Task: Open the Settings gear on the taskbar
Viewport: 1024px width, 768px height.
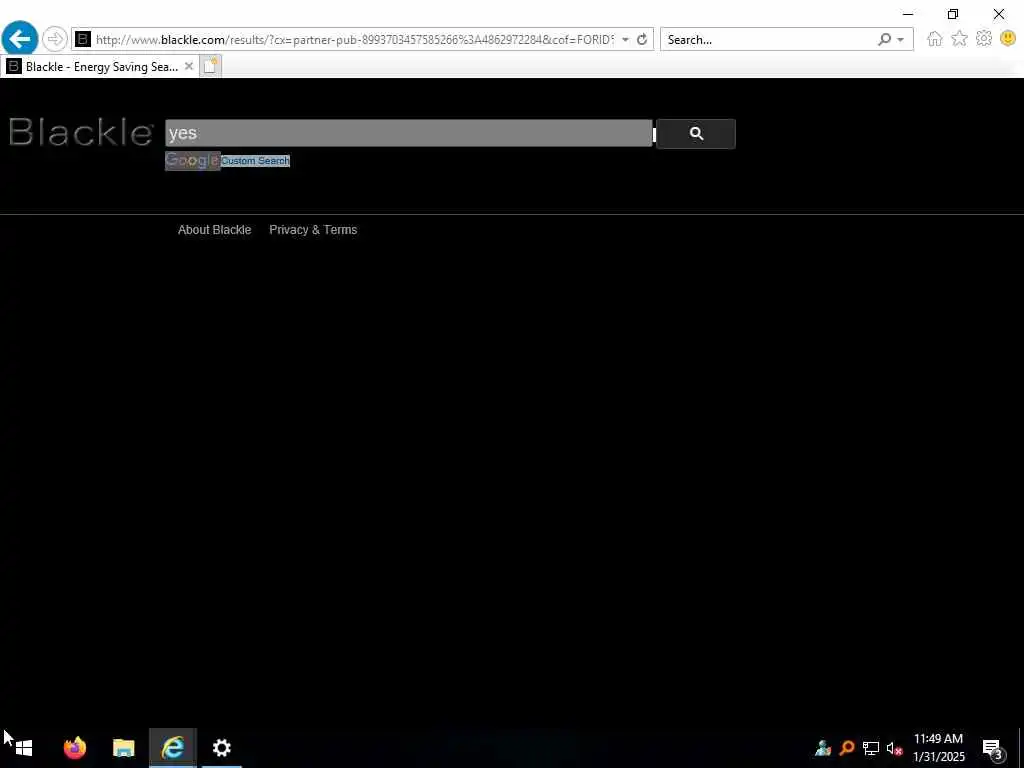Action: [221, 748]
